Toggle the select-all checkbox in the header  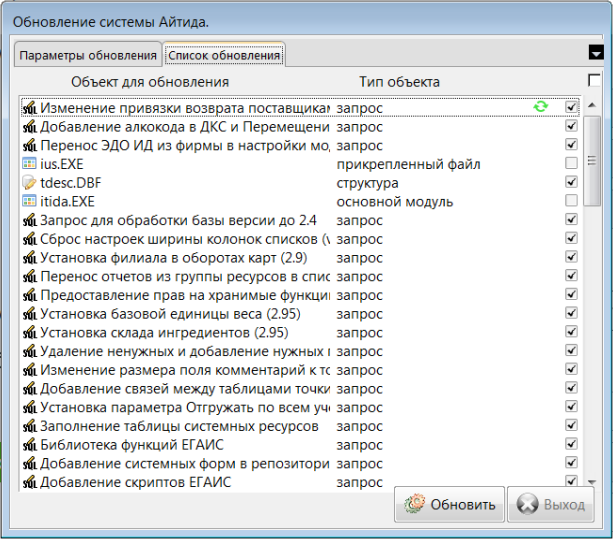click(x=594, y=81)
